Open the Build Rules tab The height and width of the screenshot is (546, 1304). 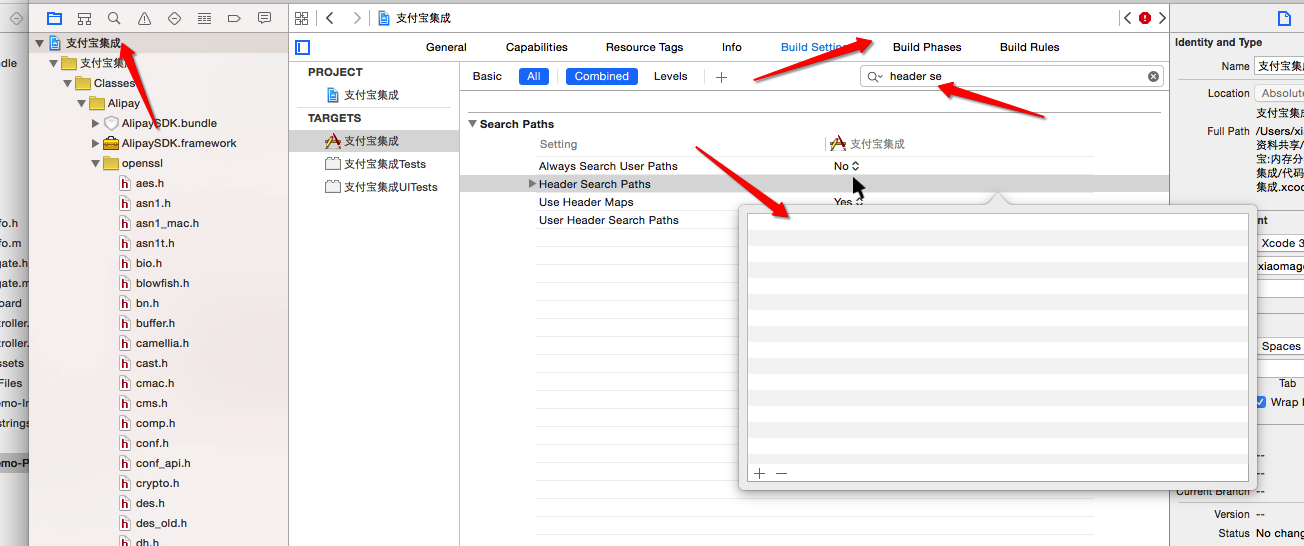coord(1029,47)
